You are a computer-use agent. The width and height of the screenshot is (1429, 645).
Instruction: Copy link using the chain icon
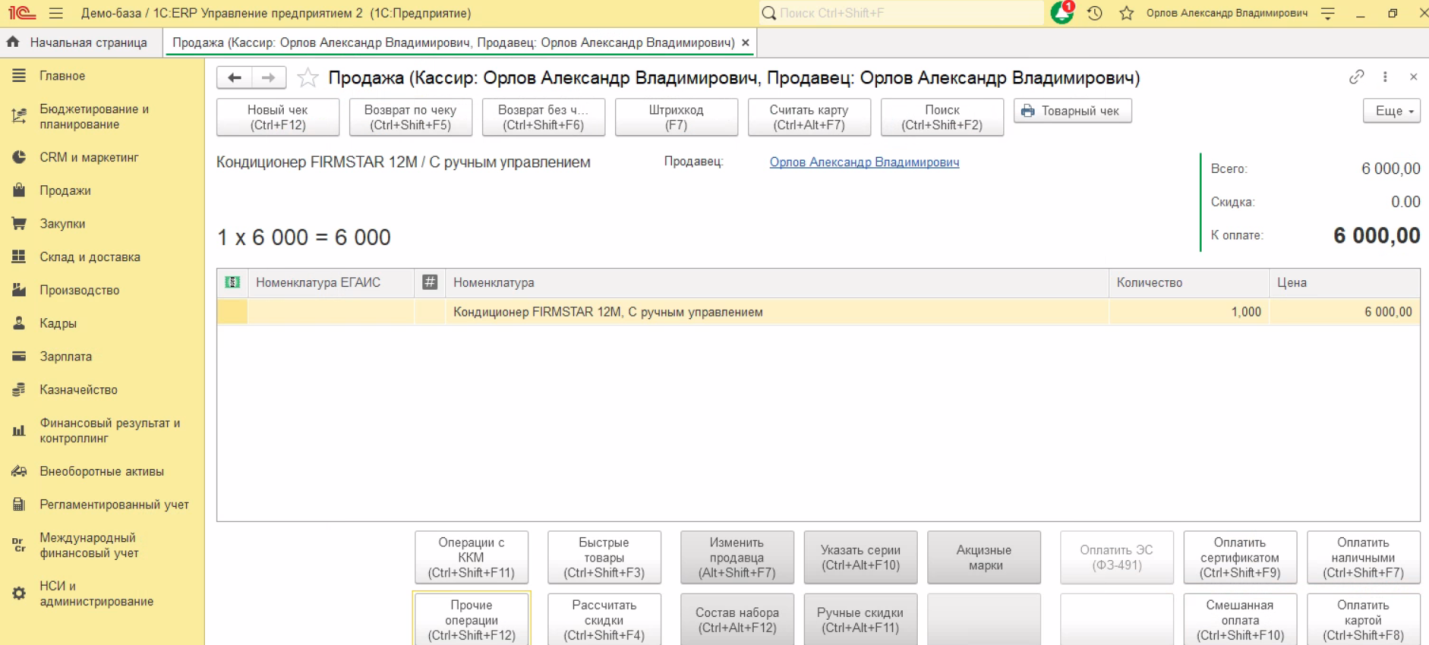click(1356, 77)
